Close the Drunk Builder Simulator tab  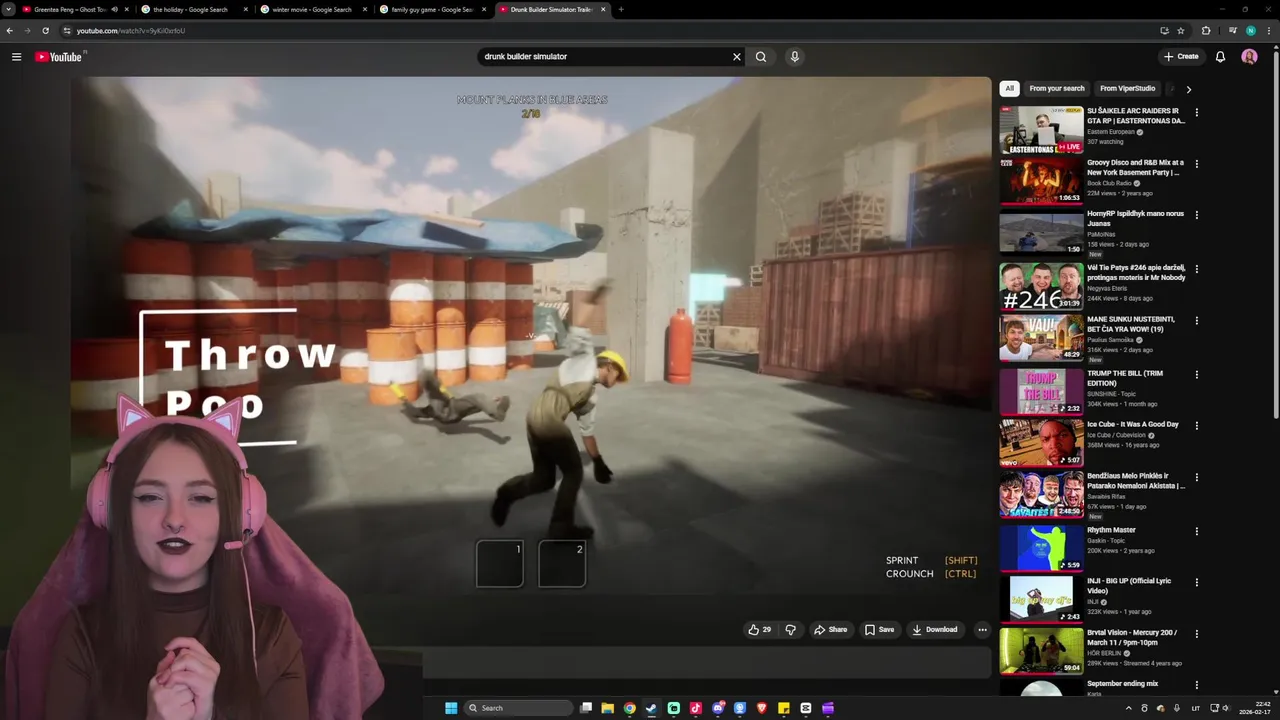(x=603, y=9)
